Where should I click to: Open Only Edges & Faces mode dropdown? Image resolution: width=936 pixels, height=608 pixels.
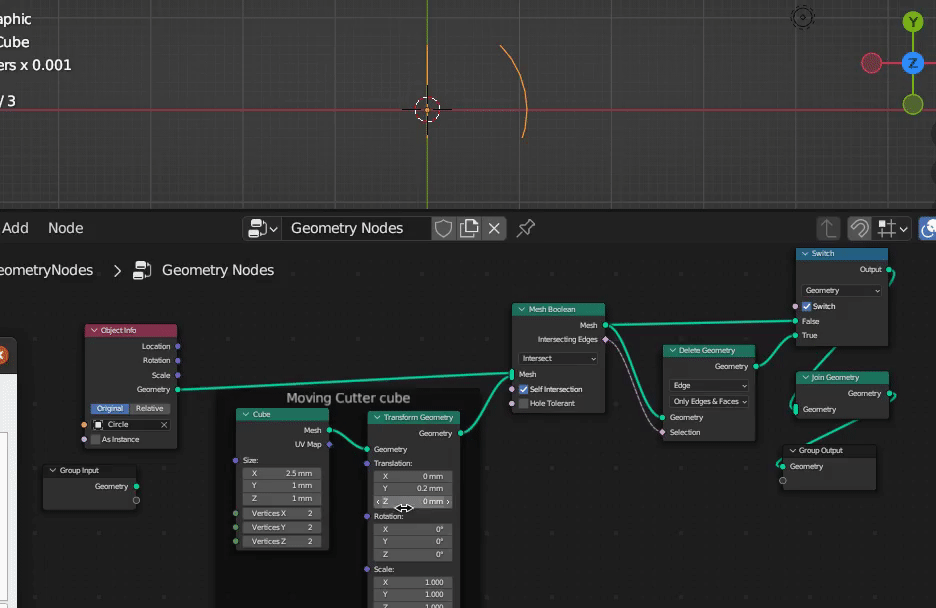pos(709,402)
